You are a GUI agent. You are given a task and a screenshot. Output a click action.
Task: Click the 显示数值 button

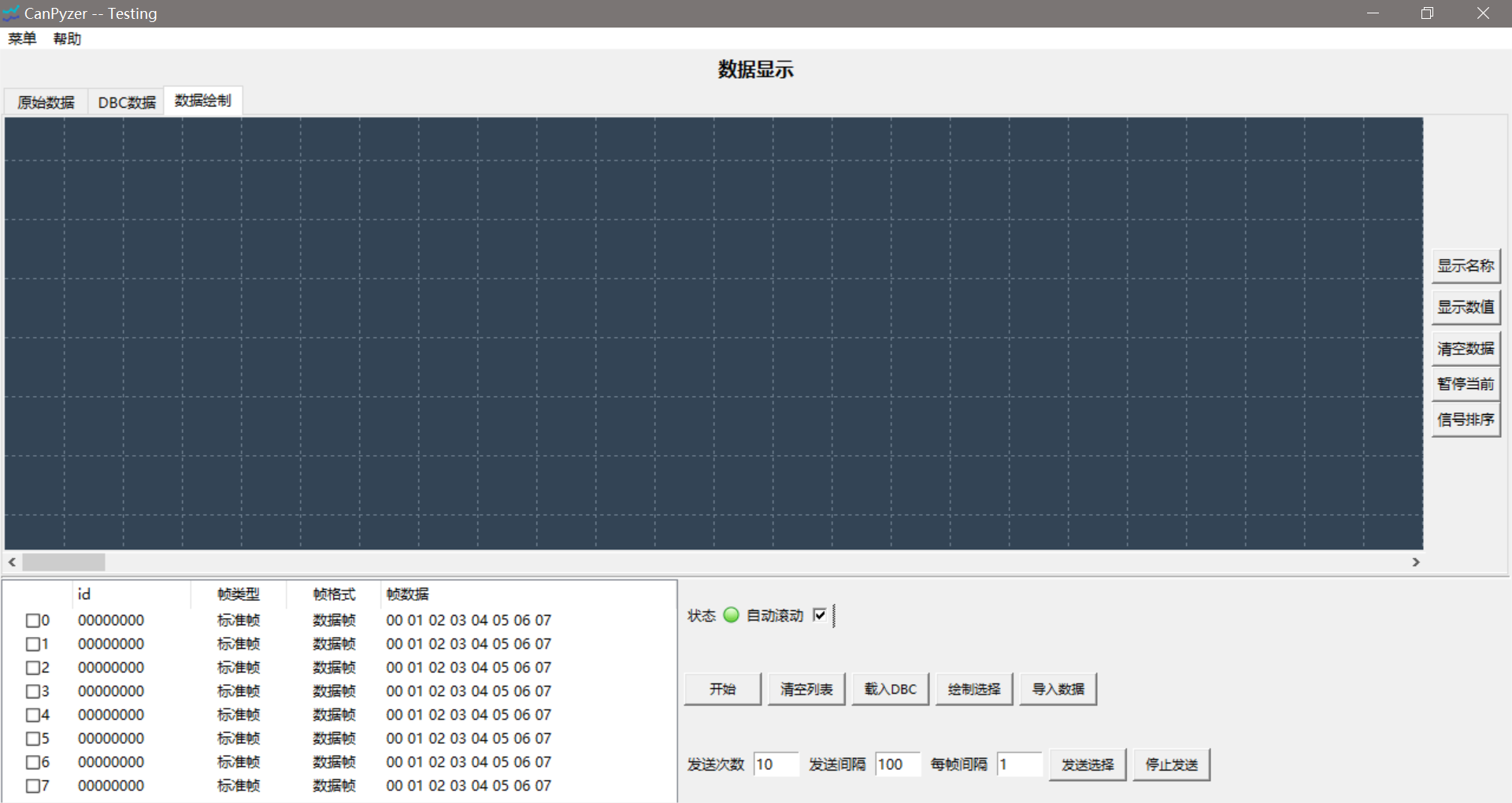tap(1466, 307)
